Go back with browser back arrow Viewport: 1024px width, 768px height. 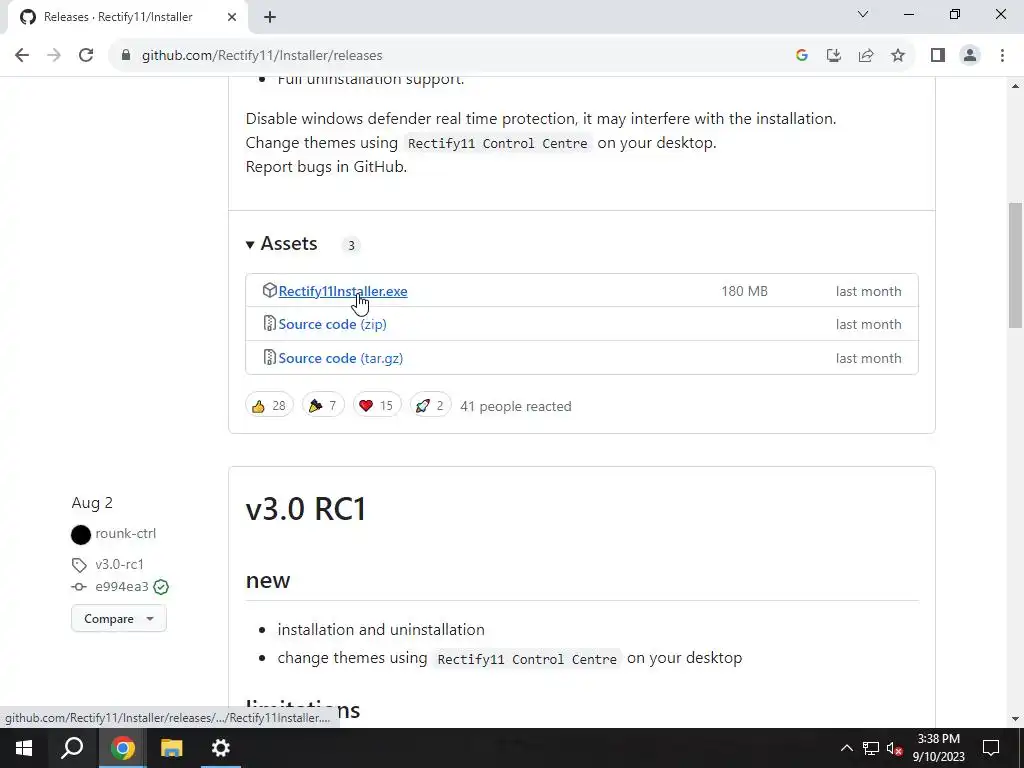click(x=22, y=56)
